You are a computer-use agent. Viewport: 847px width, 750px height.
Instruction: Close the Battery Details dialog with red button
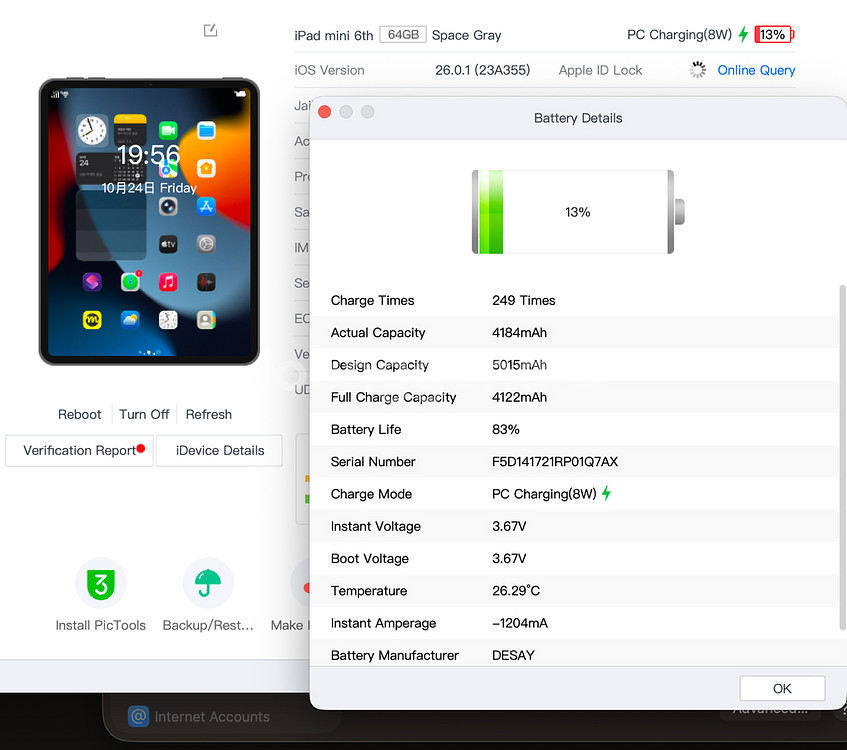(x=324, y=112)
